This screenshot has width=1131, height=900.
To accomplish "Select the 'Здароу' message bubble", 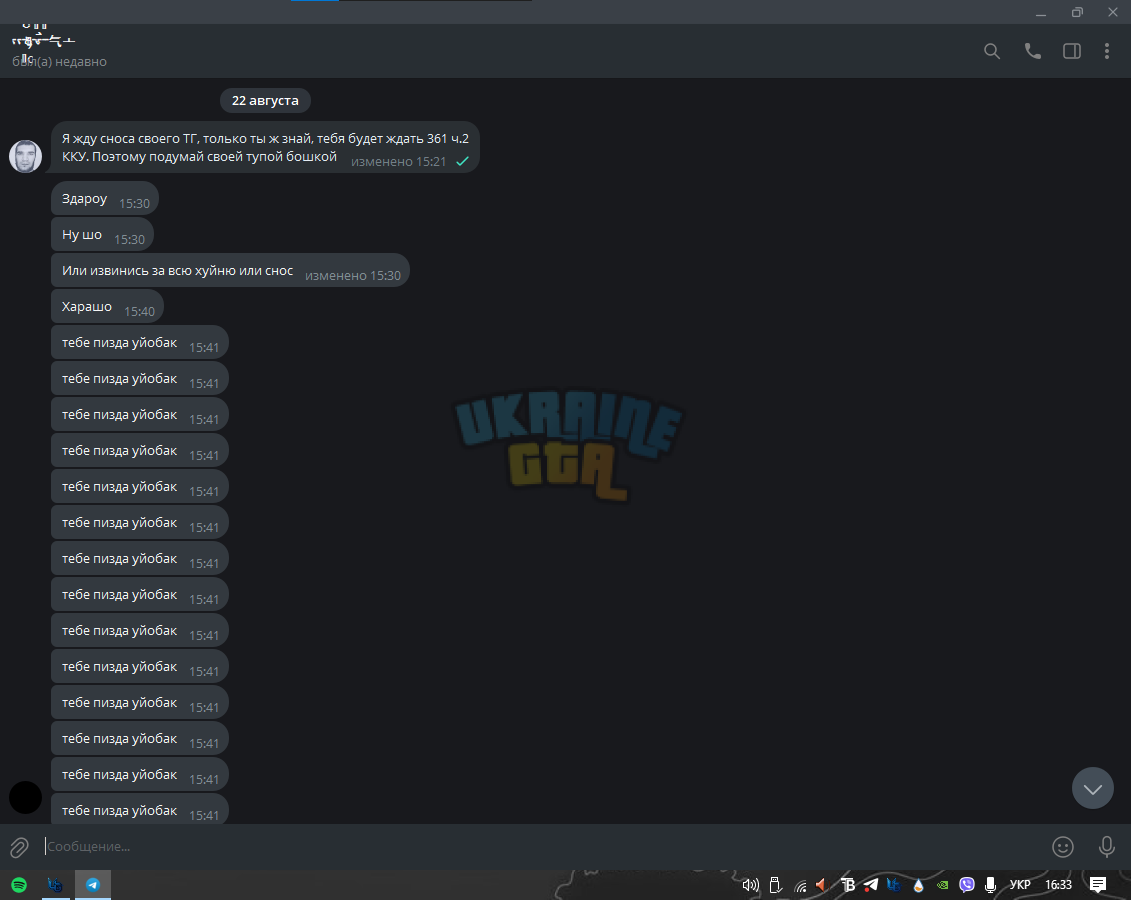I will pos(105,199).
